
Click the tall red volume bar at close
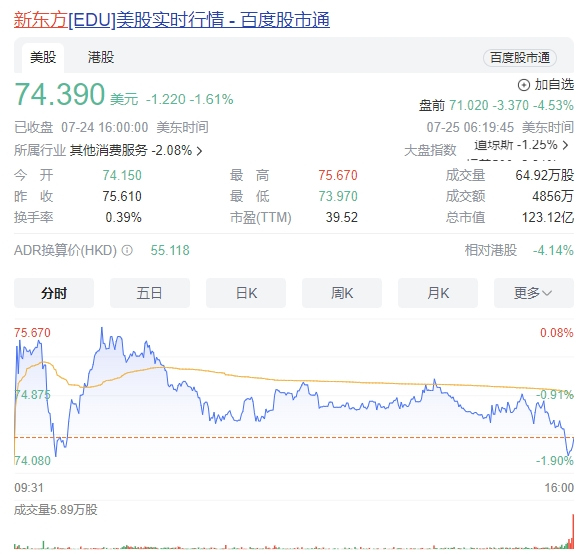coord(573,531)
